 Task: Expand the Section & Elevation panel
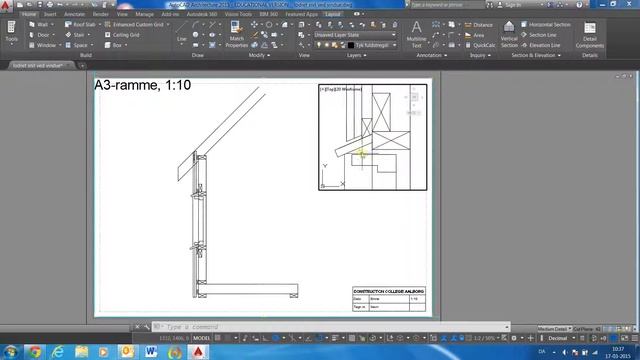tap(536, 55)
